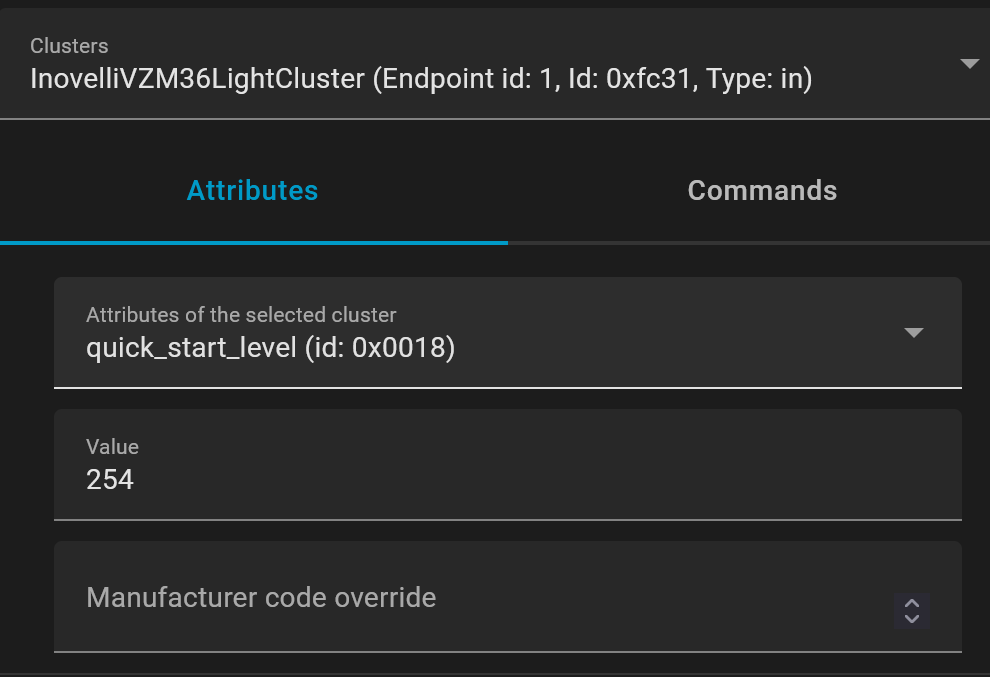Click the manufacturer code spinner control

(911, 611)
